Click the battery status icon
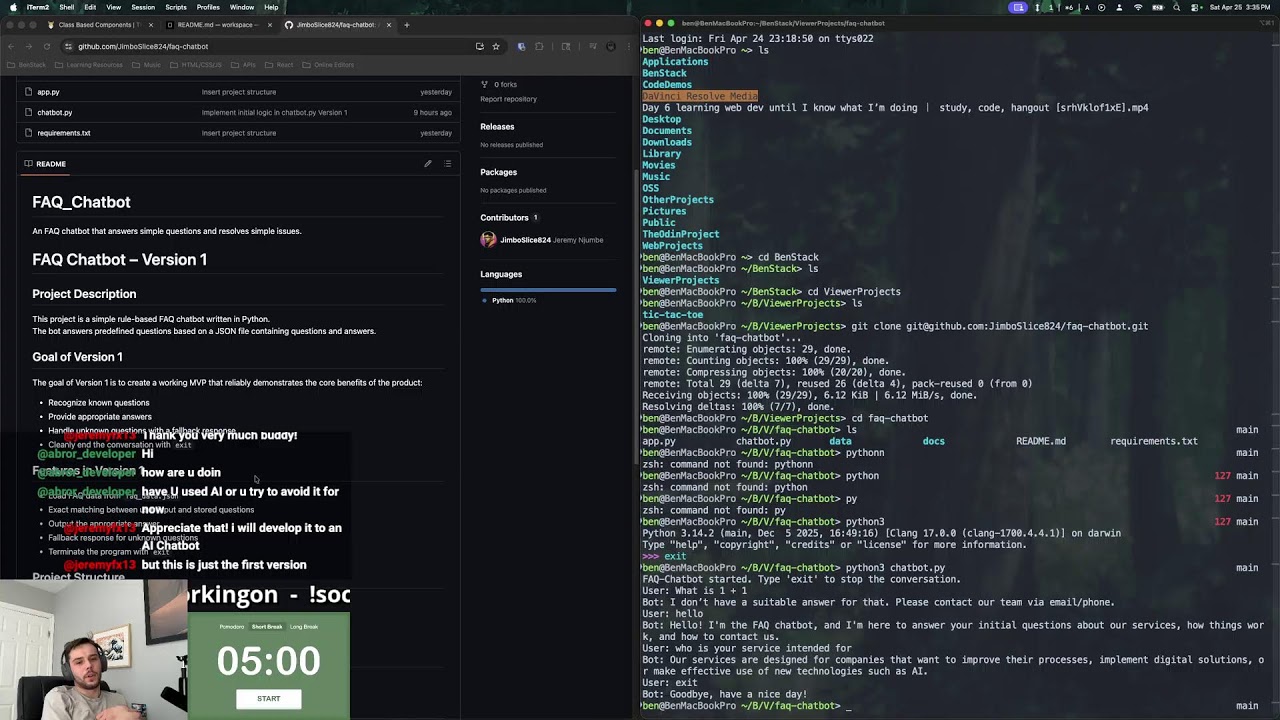Screen dimensions: 1280x720 coord(1157,7)
